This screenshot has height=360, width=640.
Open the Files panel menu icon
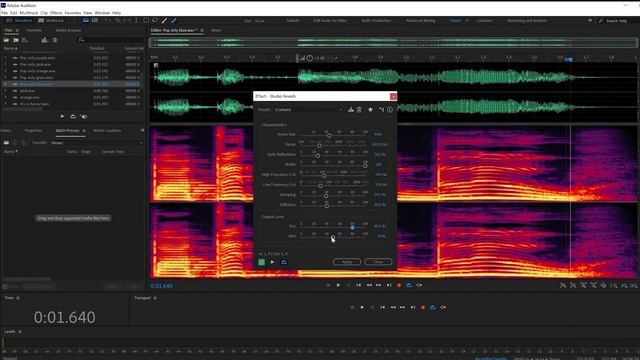[x=17, y=30]
